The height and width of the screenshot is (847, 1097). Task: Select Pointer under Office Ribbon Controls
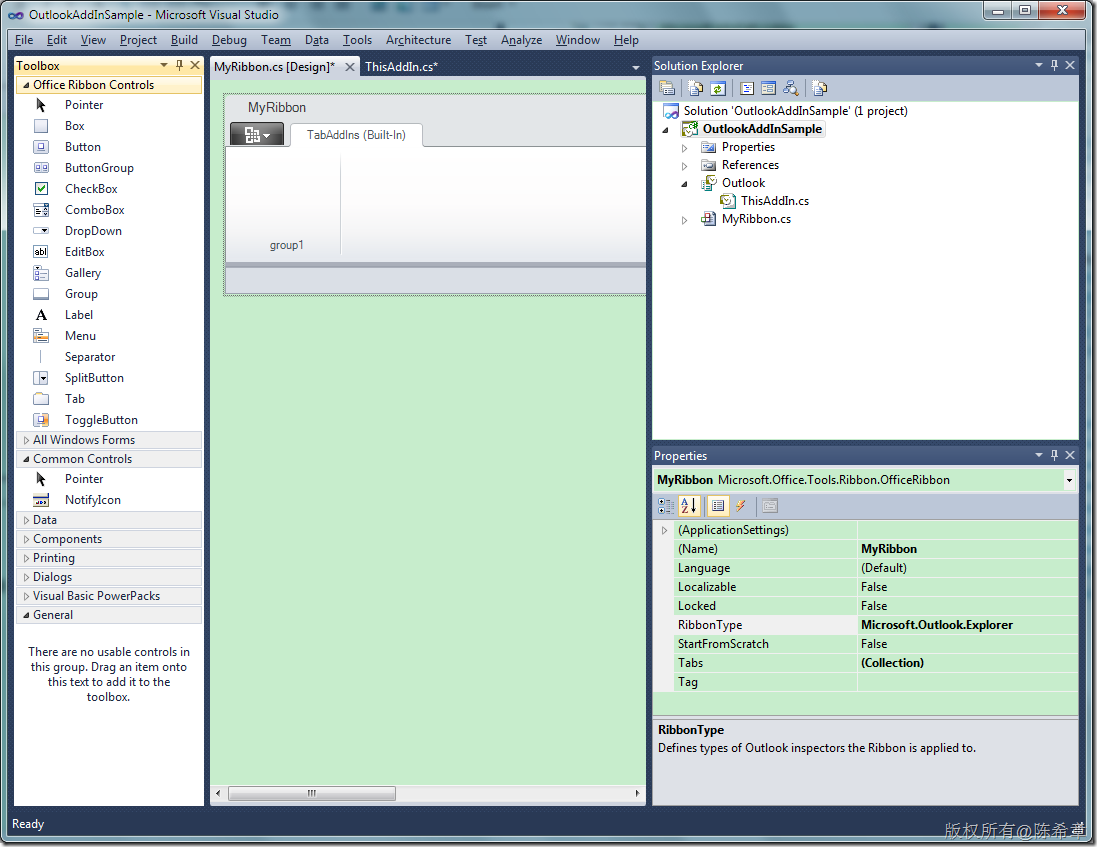[84, 105]
